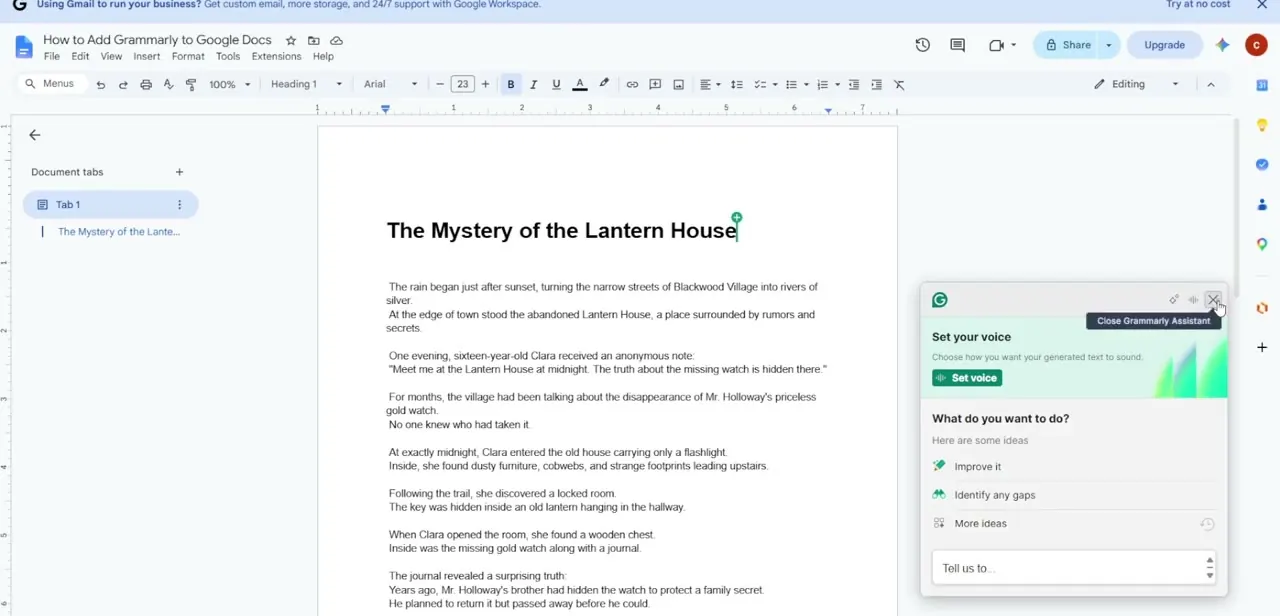Open the Arial font dropdown
Screen dimensions: 1280x616
[391, 85]
